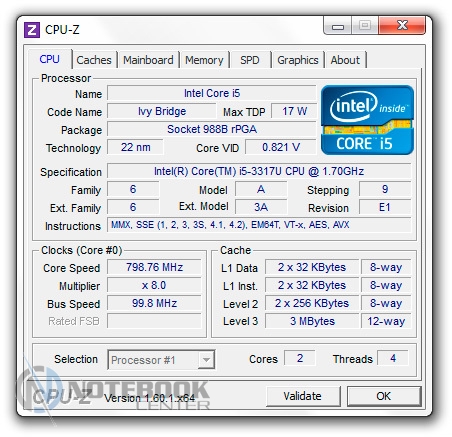Select the CPU tab
The height and width of the screenshot is (437, 452).
tap(49, 59)
